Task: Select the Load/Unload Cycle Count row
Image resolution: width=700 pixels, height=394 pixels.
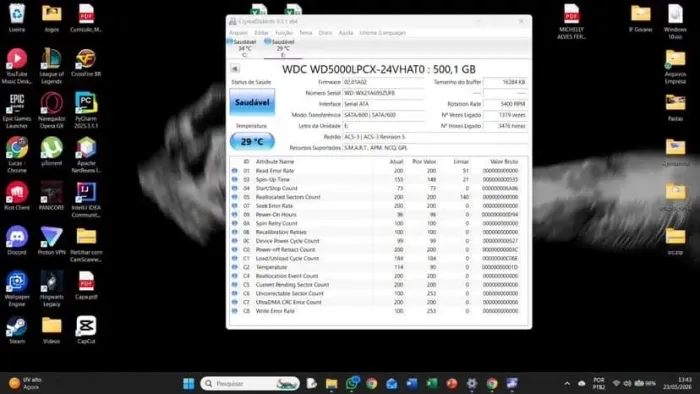Action: point(376,258)
